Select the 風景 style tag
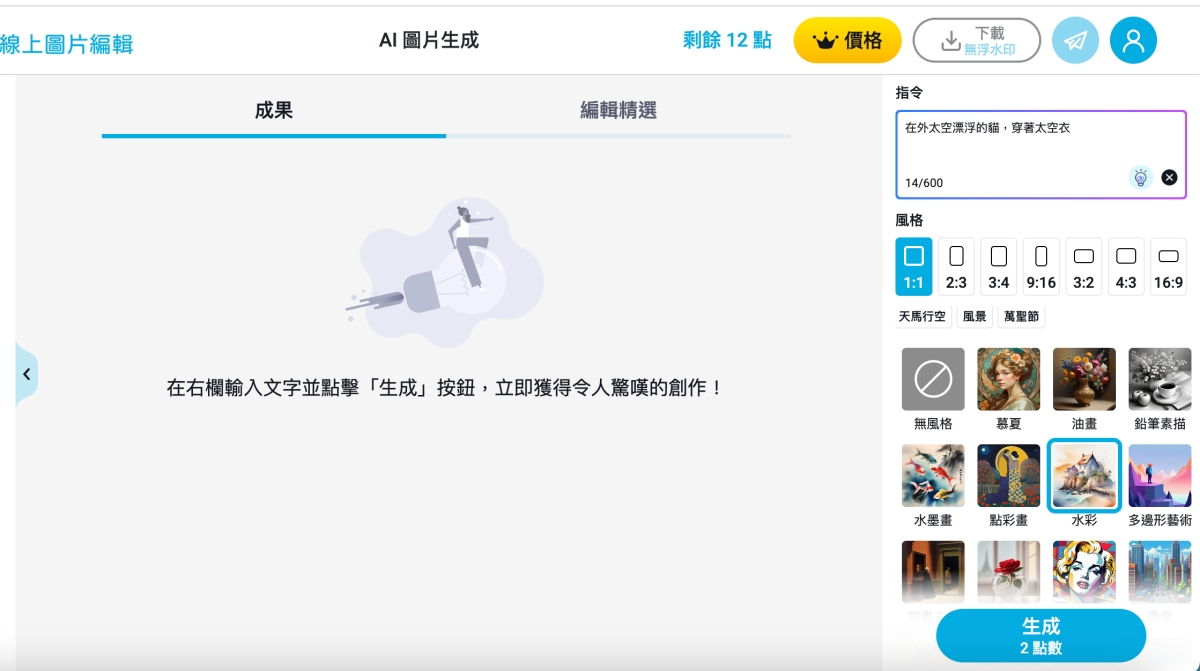1200x671 pixels. click(974, 317)
